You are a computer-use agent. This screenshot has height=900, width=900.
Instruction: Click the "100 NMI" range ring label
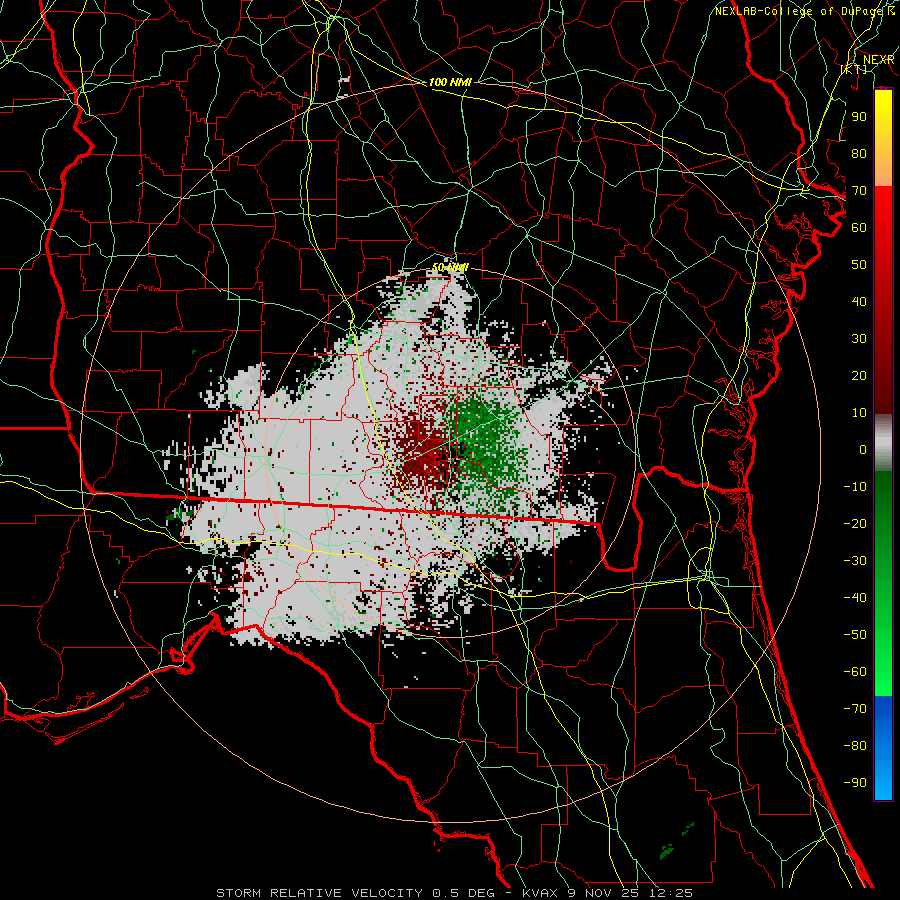tap(450, 82)
